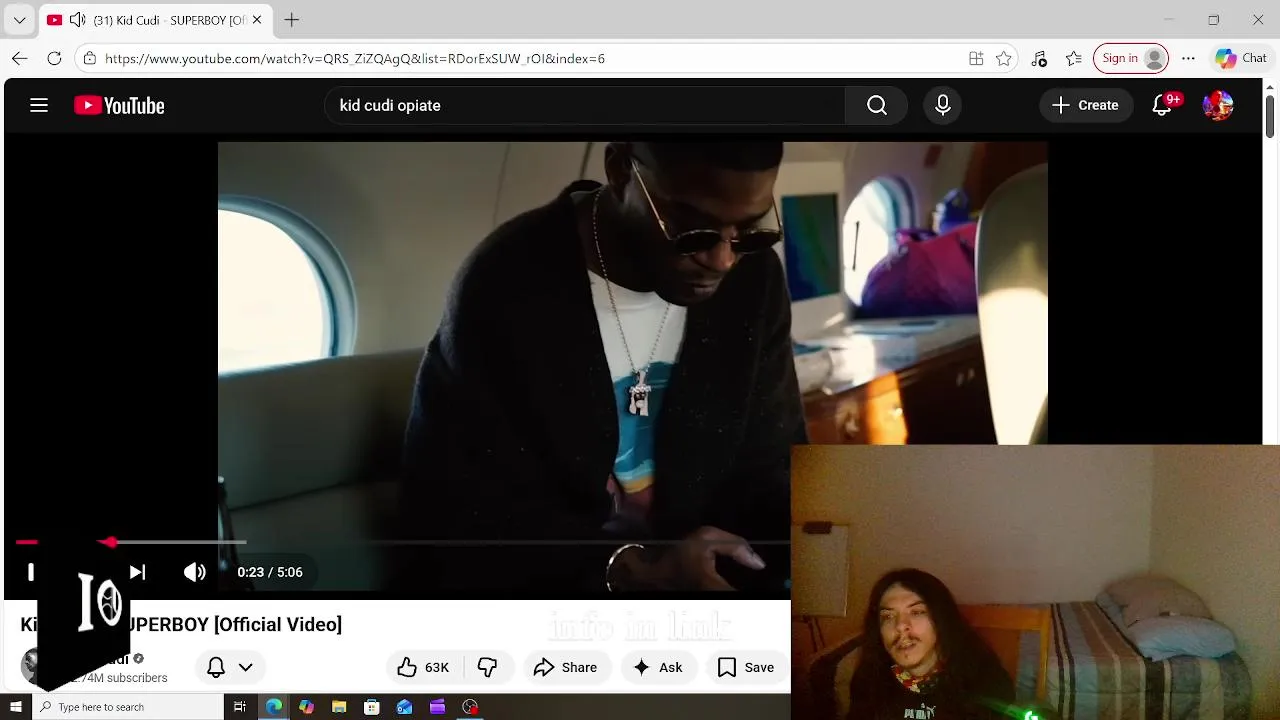Launch Copilot from the taskbar
This screenshot has height=720, width=1280.
point(306,707)
